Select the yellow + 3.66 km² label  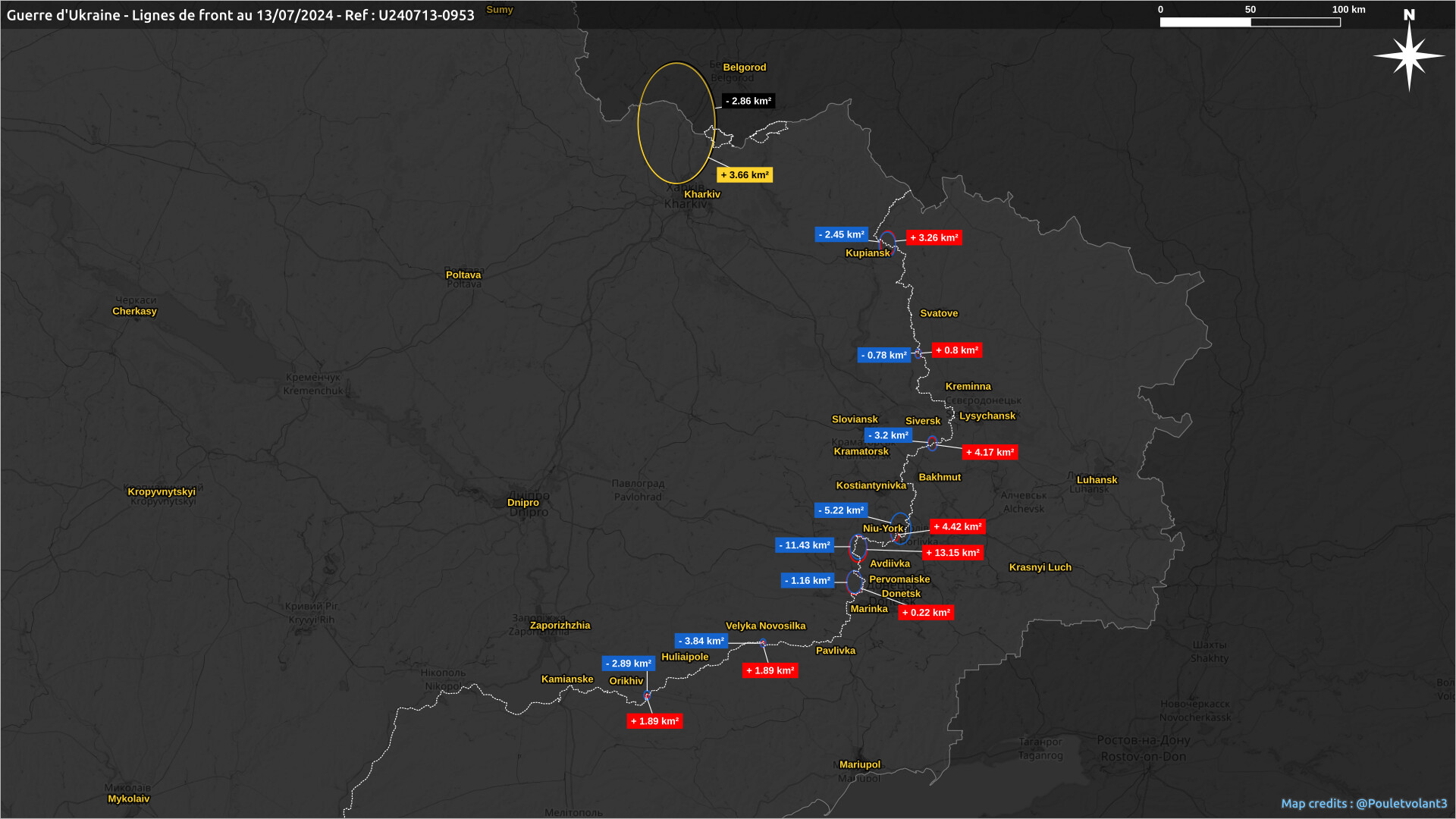click(x=744, y=175)
